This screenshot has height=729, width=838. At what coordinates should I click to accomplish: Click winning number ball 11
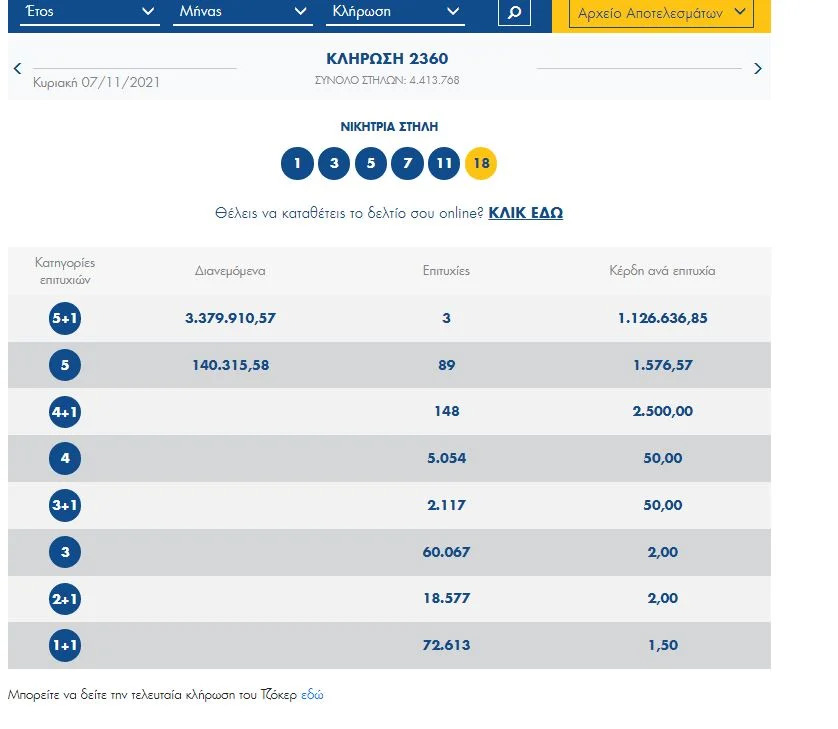444,163
